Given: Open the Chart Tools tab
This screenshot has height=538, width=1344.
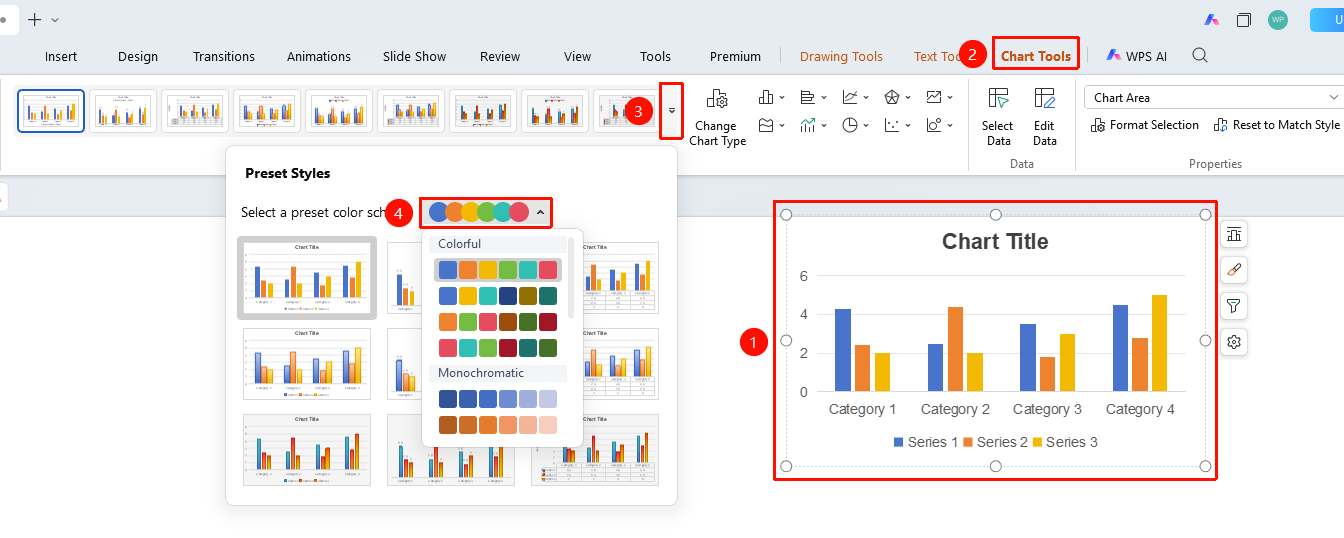Looking at the screenshot, I should (x=1035, y=56).
